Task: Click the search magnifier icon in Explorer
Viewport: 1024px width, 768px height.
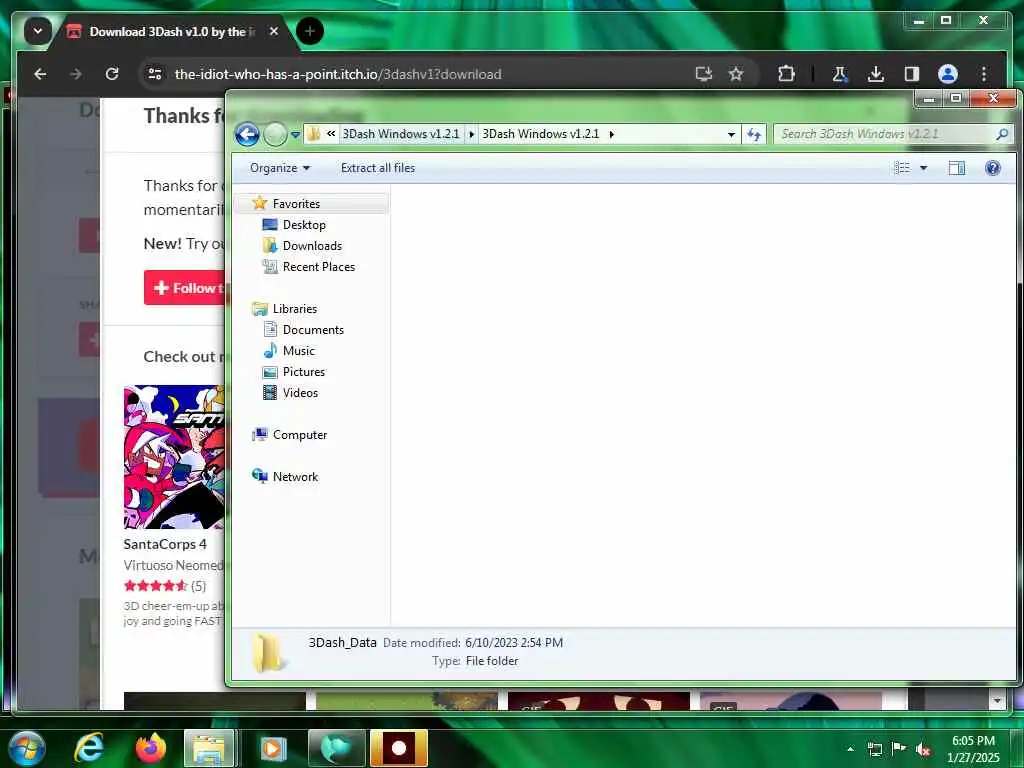Action: click(1002, 134)
